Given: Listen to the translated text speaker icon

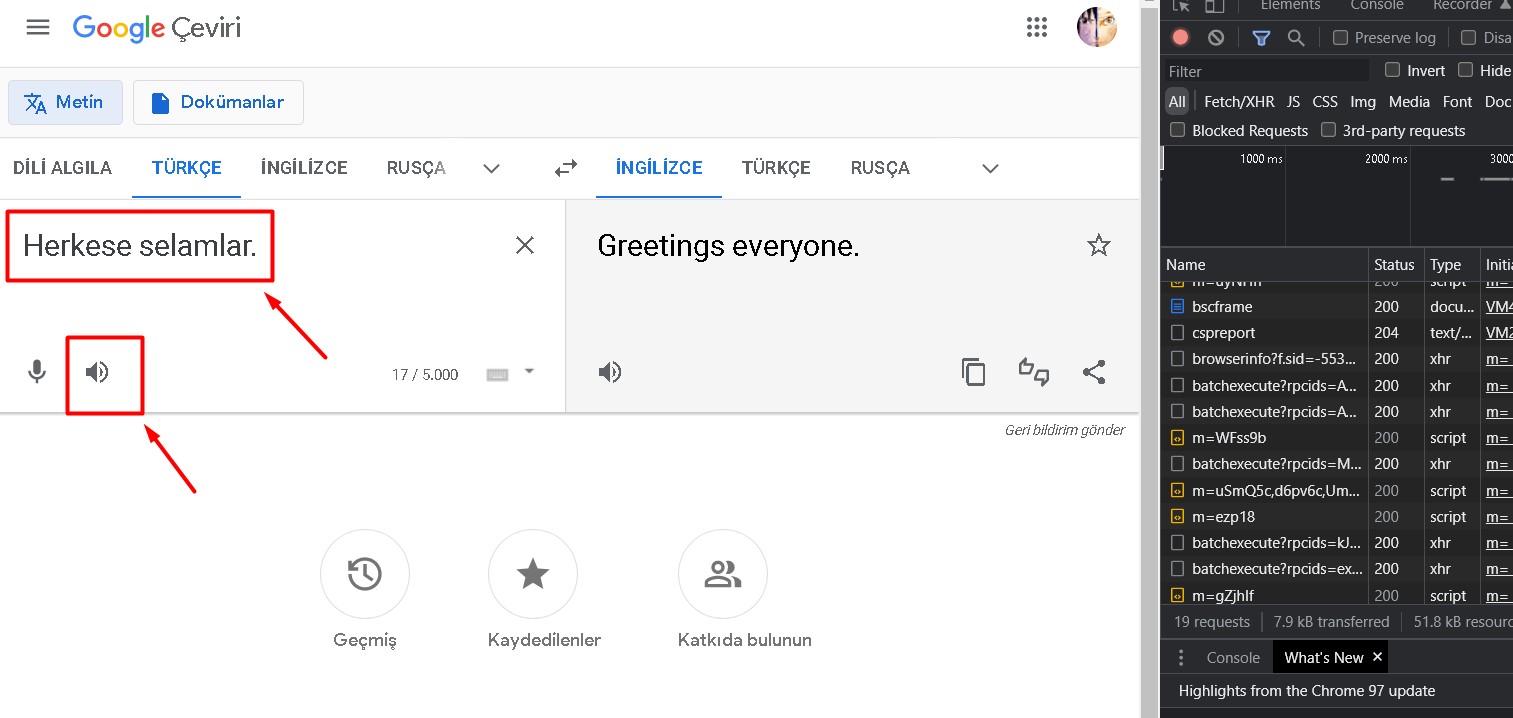Looking at the screenshot, I should click(610, 372).
